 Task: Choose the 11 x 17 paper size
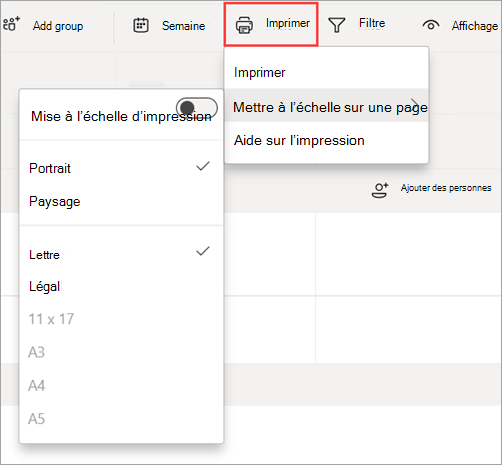click(121, 319)
